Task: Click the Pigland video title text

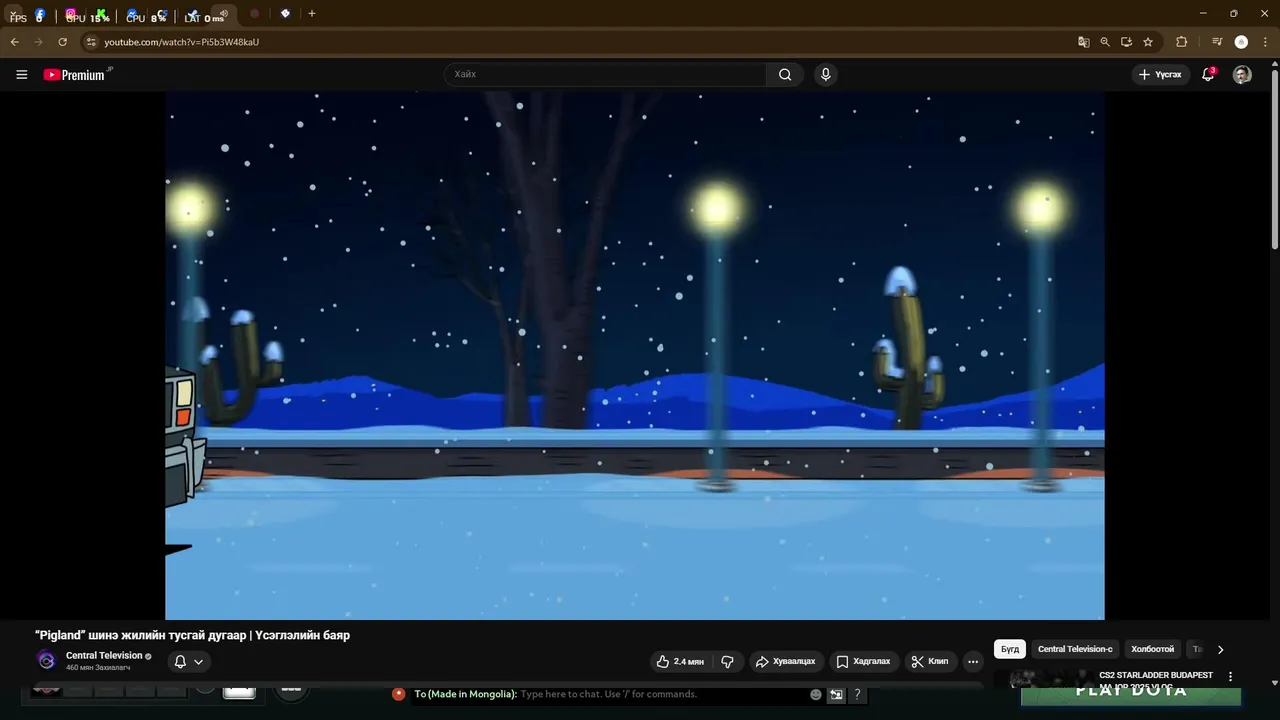Action: [192, 635]
